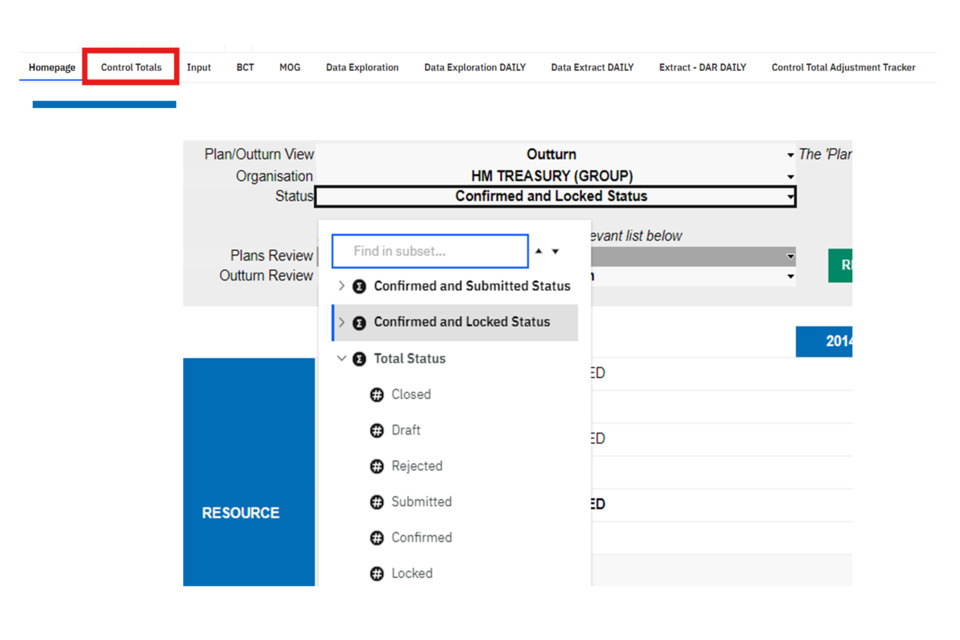
Task: Expand the Confirmed and Locked Status node
Action: pyautogui.click(x=342, y=322)
